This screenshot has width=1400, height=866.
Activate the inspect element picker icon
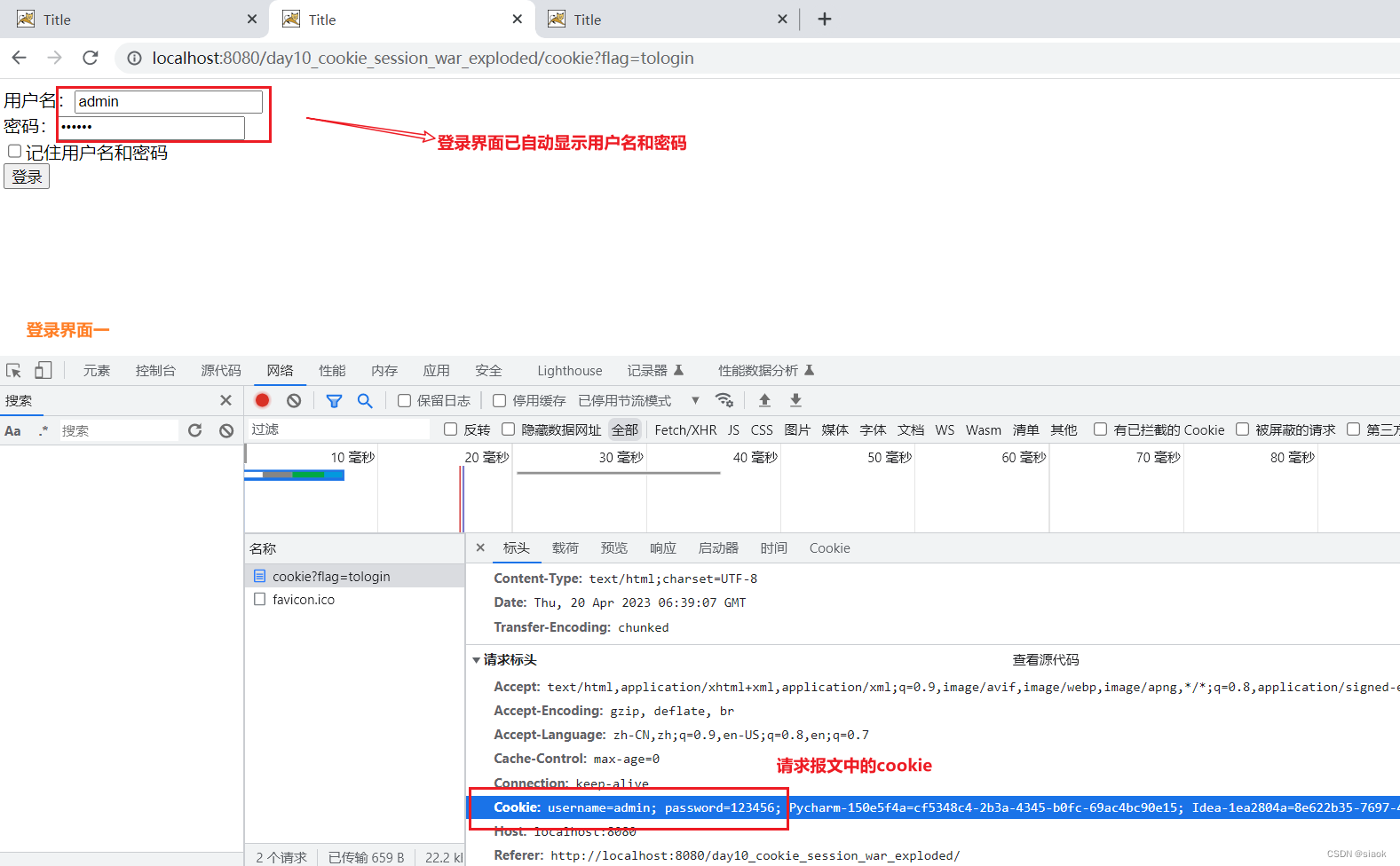(x=13, y=370)
